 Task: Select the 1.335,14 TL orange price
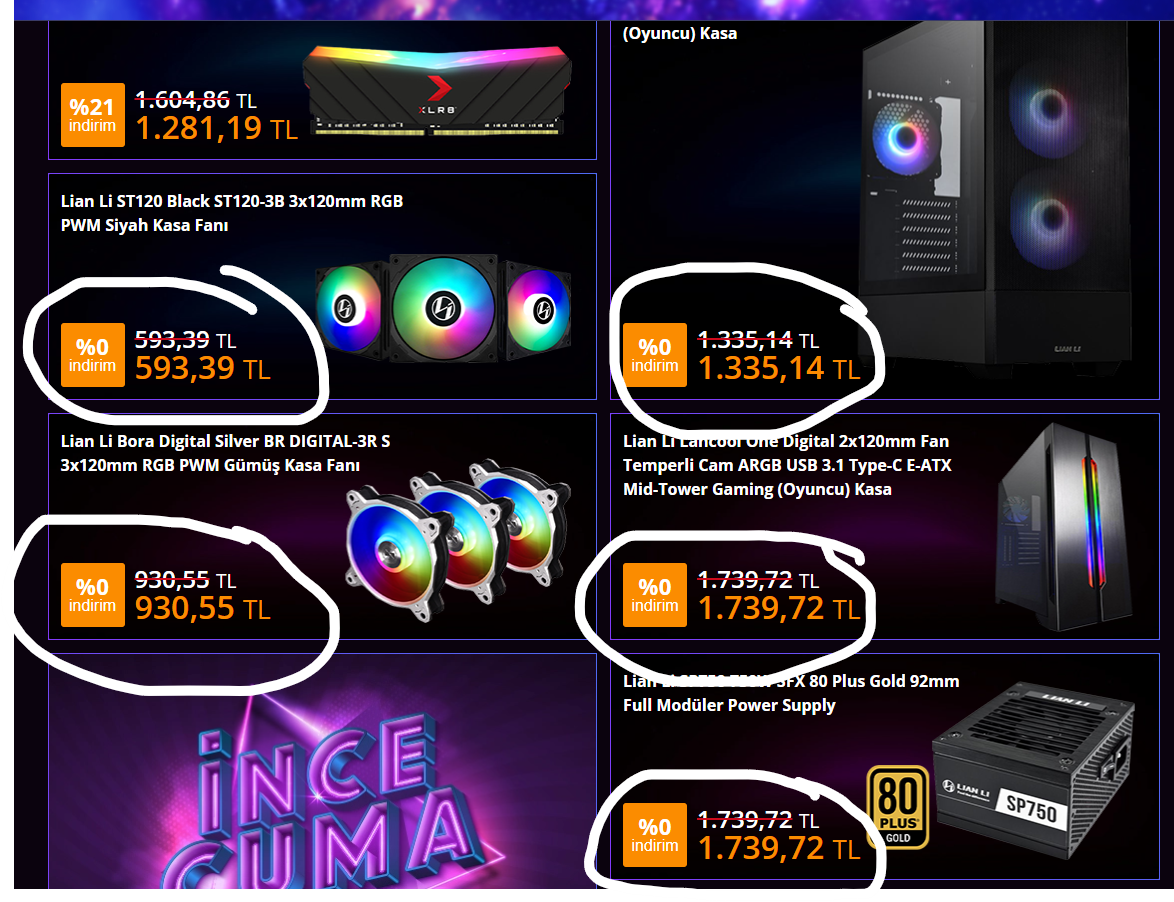pyautogui.click(x=779, y=368)
